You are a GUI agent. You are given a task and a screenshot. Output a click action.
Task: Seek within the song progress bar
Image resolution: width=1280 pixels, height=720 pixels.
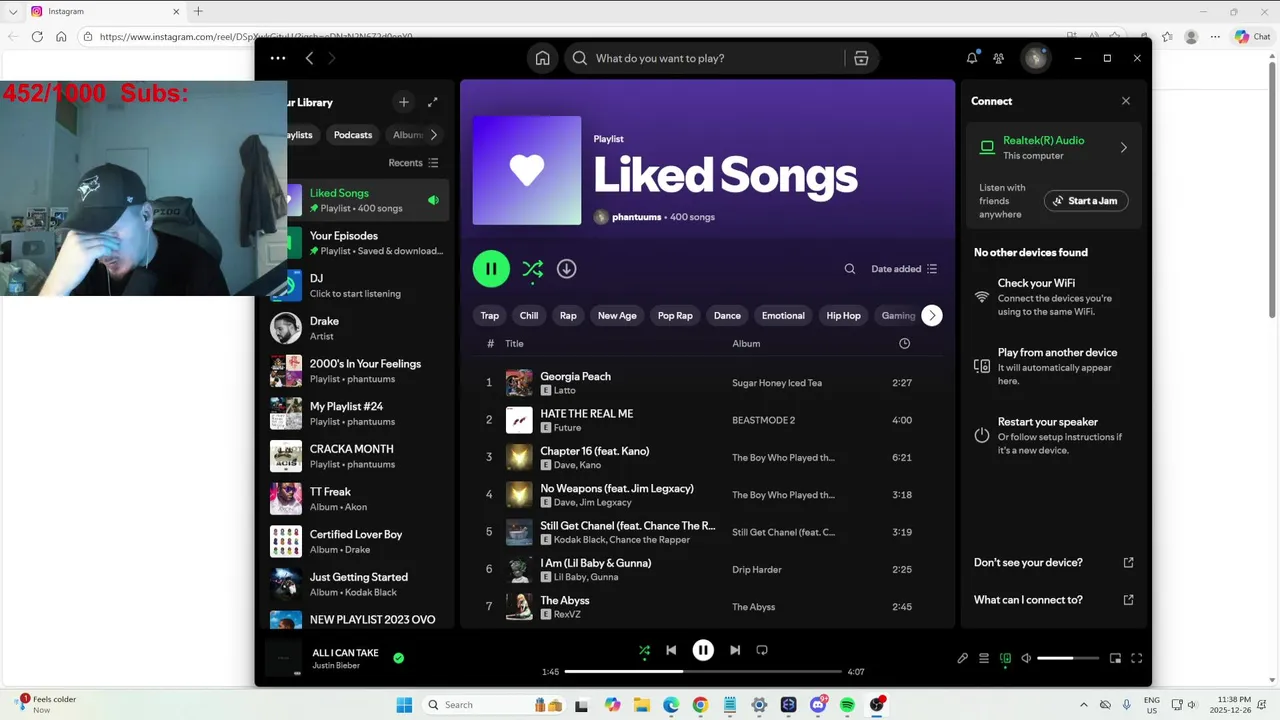tap(703, 671)
